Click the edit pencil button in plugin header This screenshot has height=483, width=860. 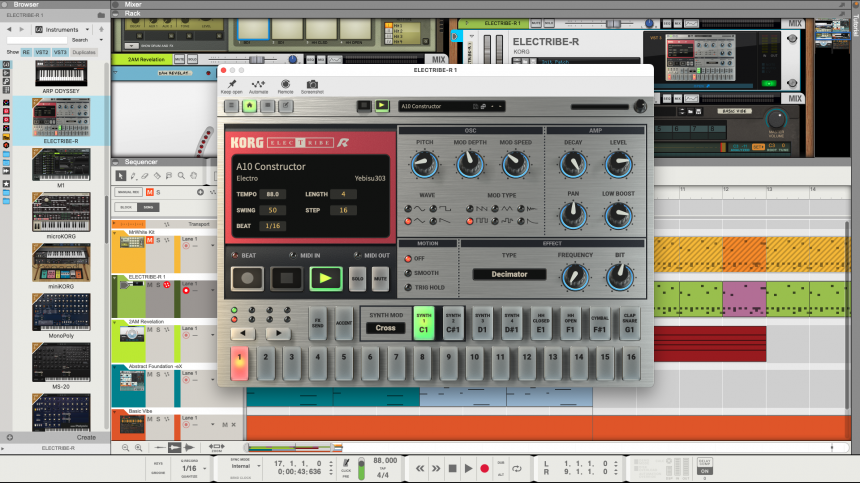[x=286, y=106]
